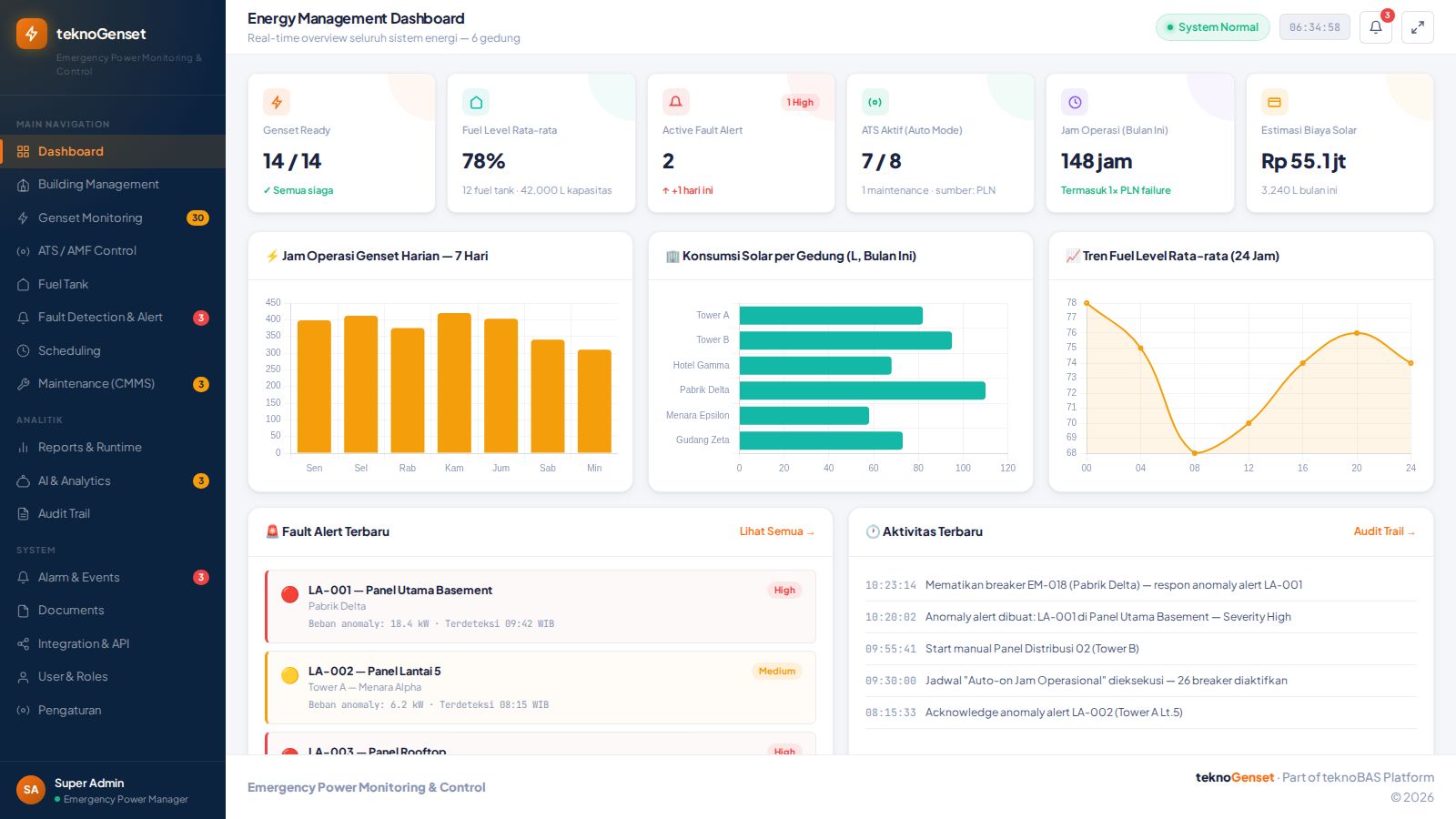Viewport: 1456px width, 819px height.
Task: Click the Kam bar in daily chart
Action: click(454, 383)
